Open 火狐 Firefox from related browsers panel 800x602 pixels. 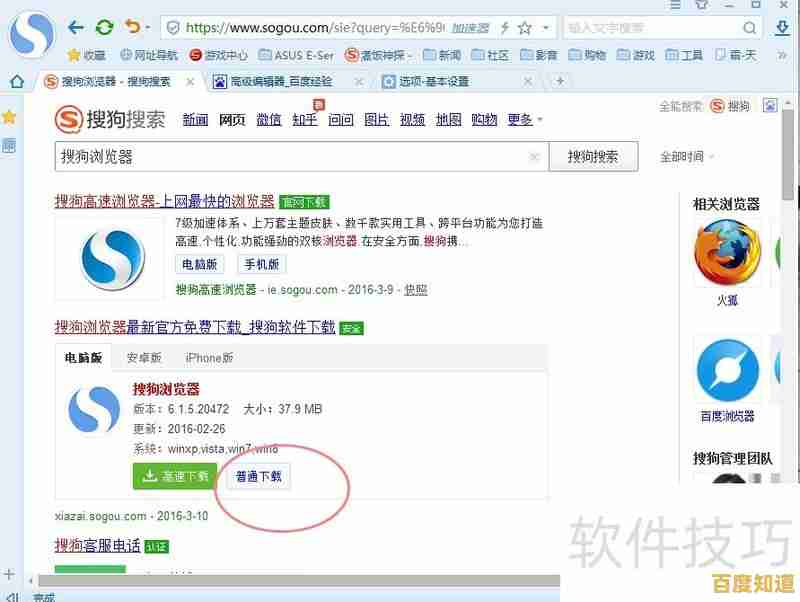pyautogui.click(x=727, y=252)
